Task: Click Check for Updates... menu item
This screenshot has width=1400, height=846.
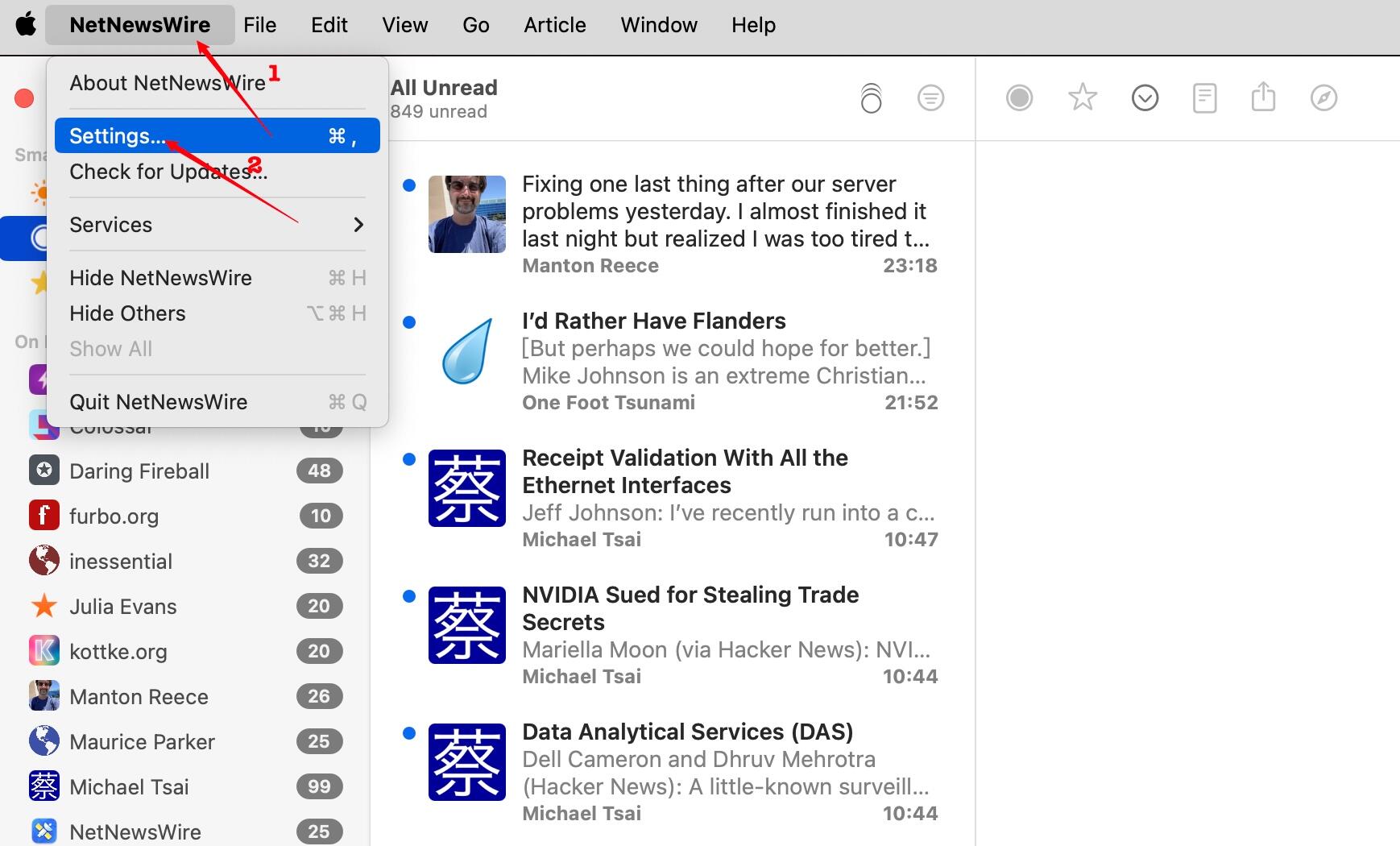Action: pos(168,172)
